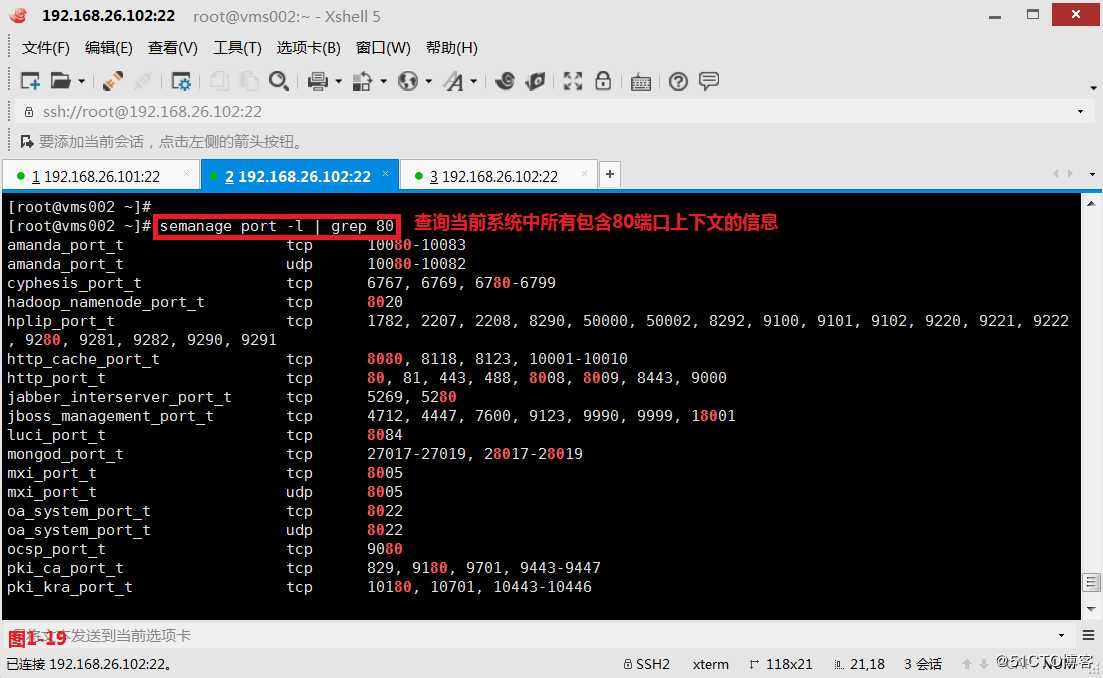Click the Xshell app icon in title bar
Viewport: 1103px width, 678px height.
(x=18, y=15)
